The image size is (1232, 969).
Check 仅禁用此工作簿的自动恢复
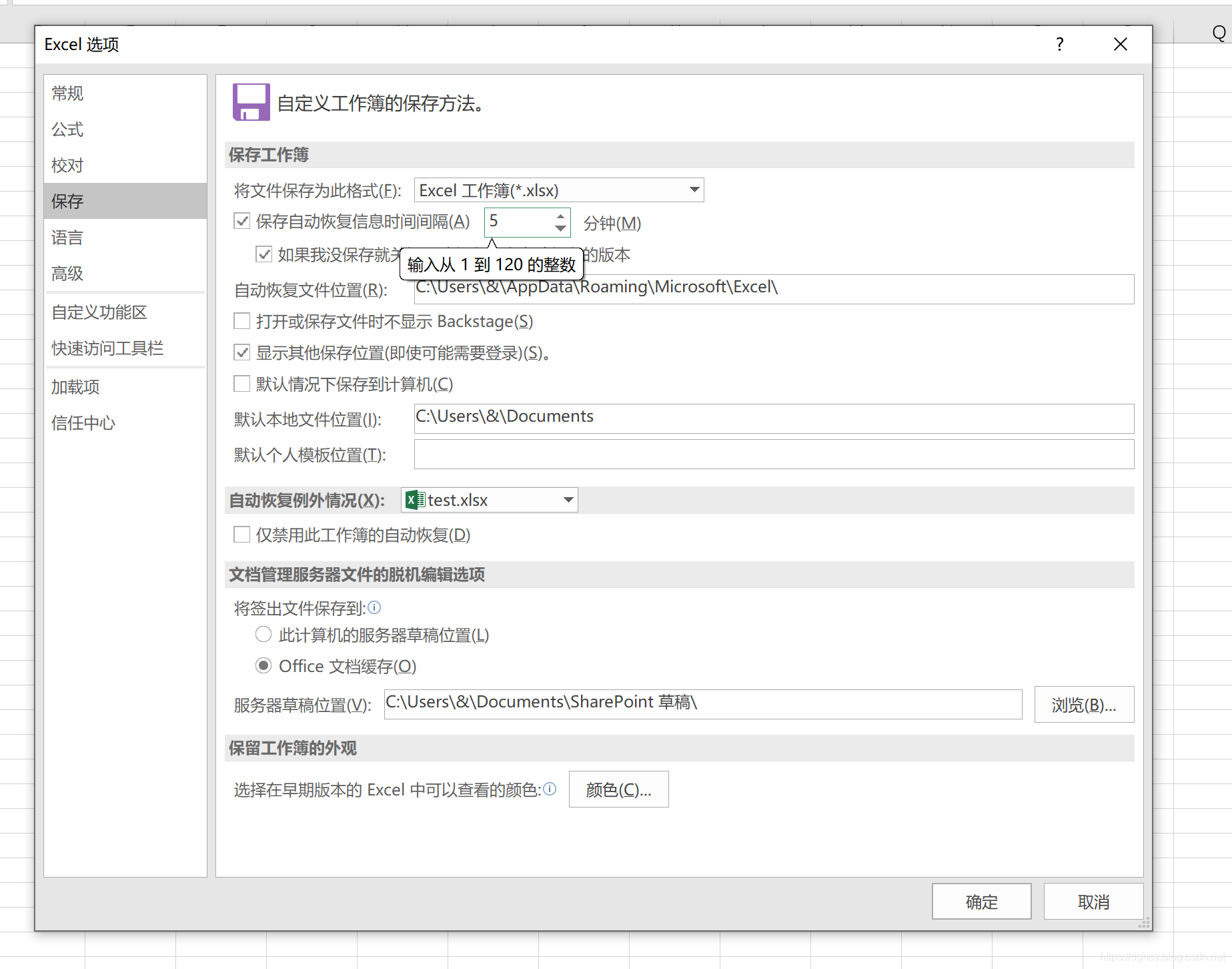pyautogui.click(x=241, y=535)
